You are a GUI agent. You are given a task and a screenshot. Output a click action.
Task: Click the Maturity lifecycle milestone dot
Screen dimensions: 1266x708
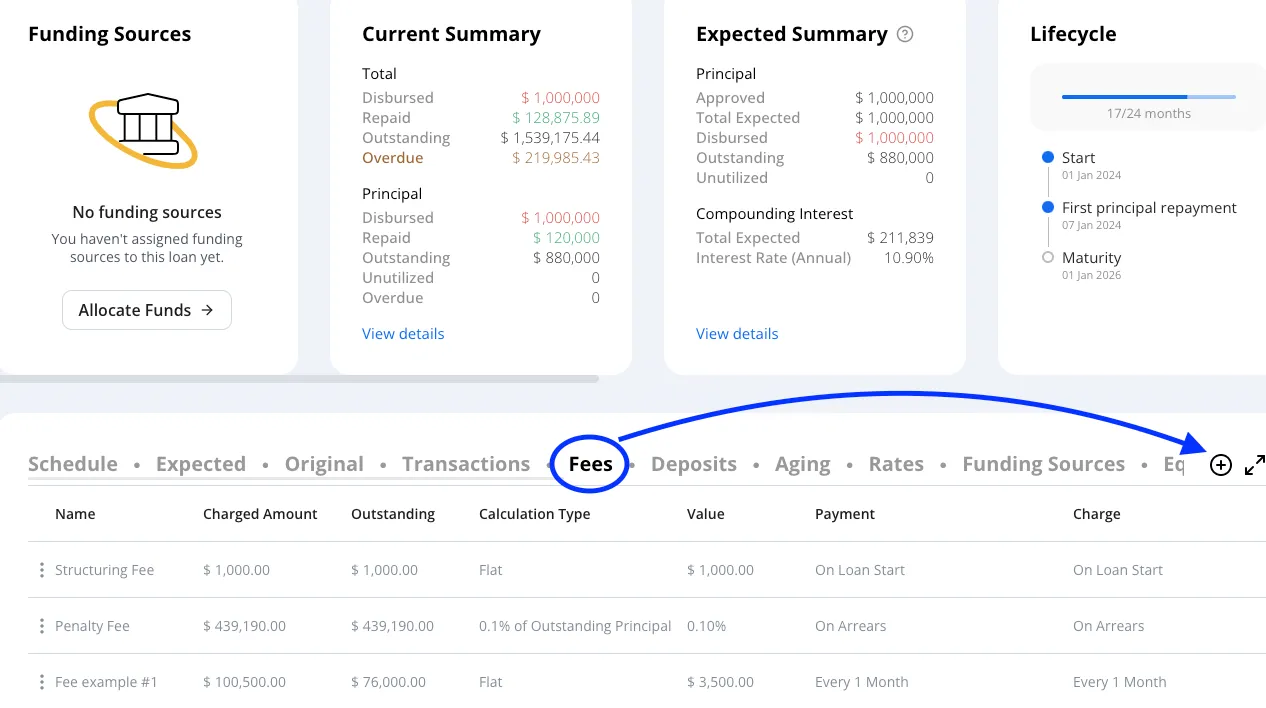click(x=1048, y=257)
